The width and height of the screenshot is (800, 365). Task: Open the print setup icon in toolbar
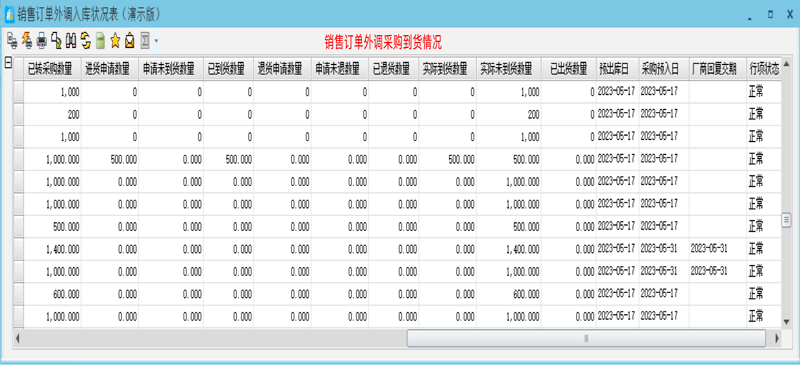[12, 40]
